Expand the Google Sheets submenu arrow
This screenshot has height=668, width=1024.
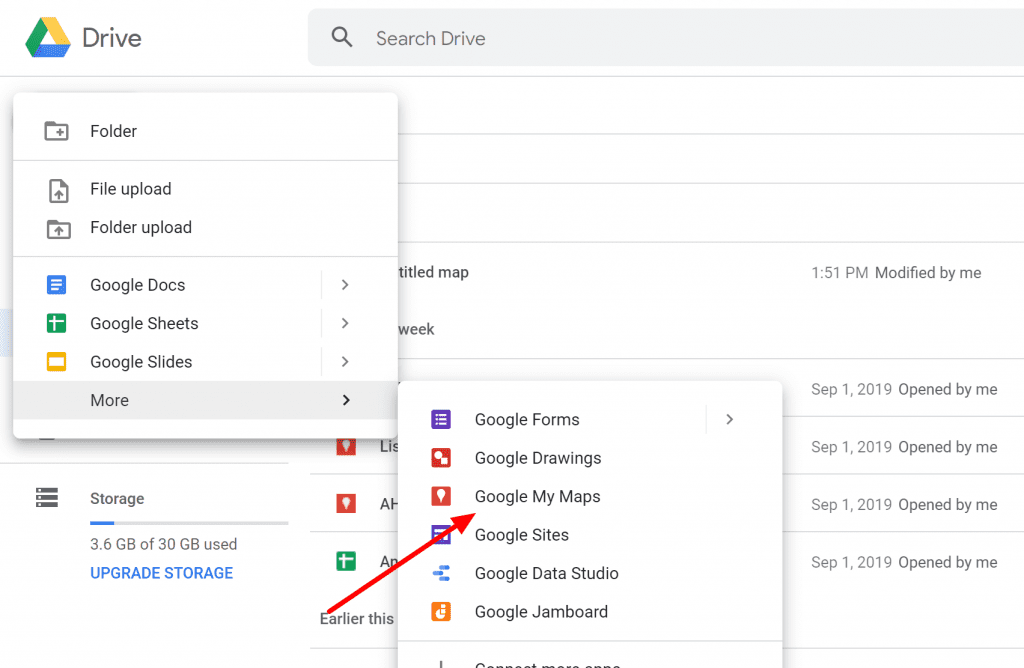point(345,323)
